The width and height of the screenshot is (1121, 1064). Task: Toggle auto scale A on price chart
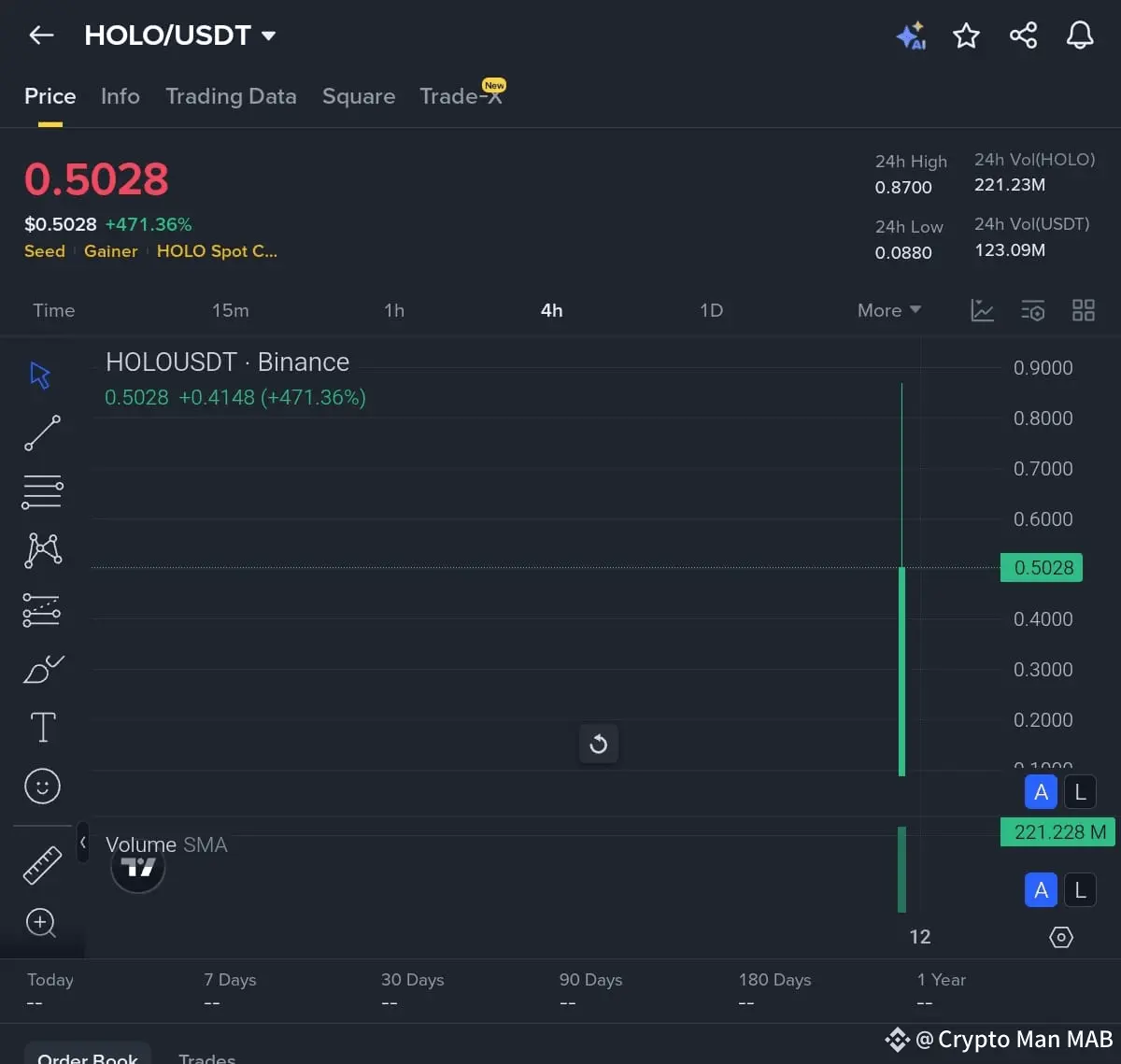click(x=1042, y=792)
